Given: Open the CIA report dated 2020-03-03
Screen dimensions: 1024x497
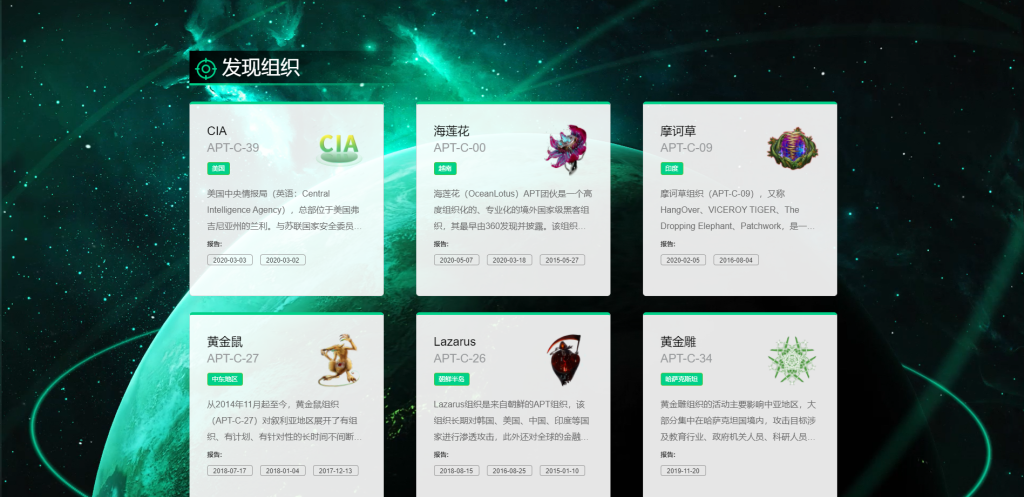Looking at the screenshot, I should 230,260.
